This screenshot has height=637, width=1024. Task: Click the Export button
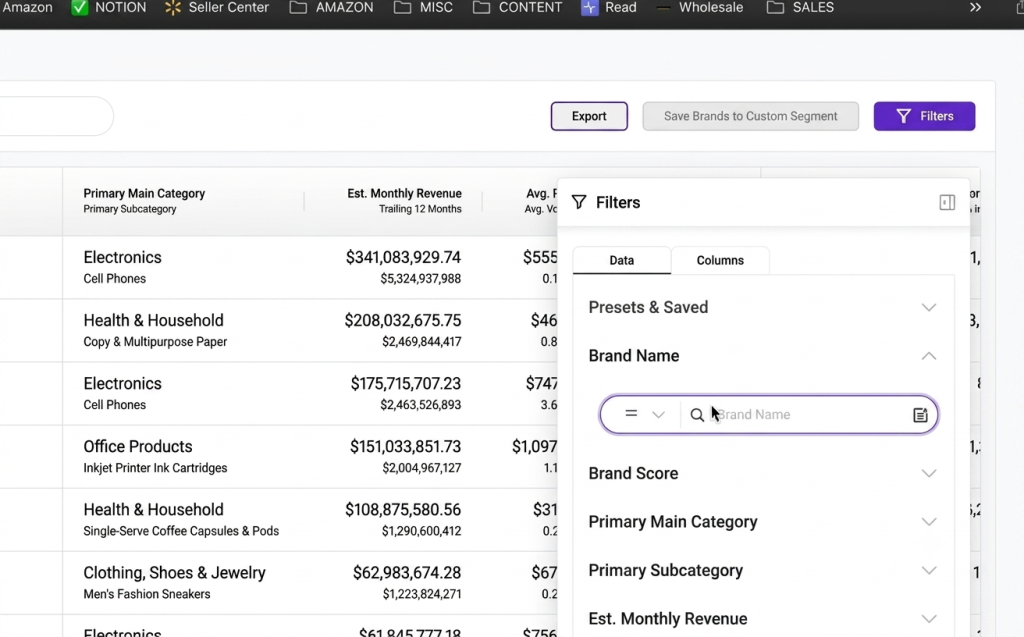click(589, 116)
